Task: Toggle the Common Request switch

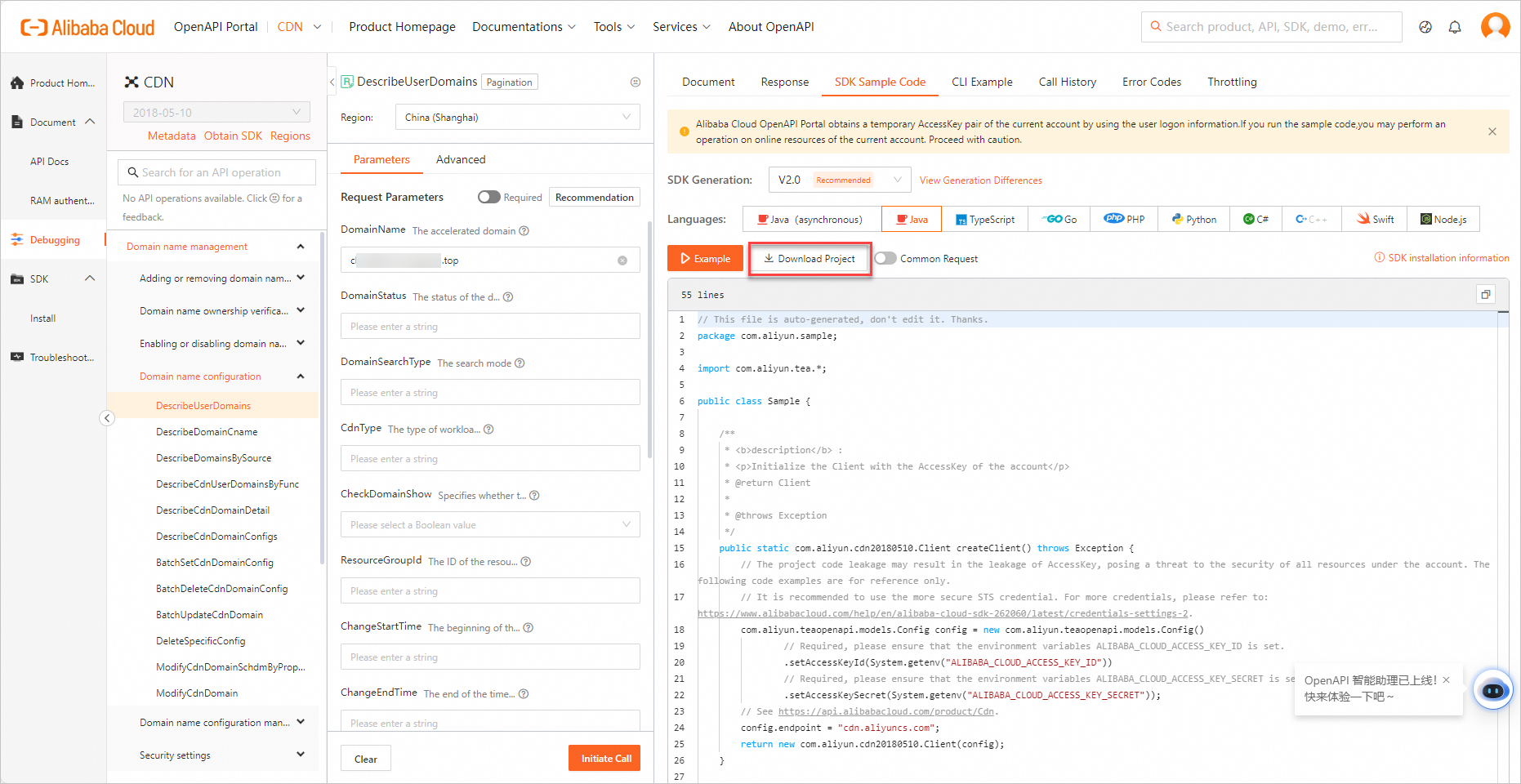Action: click(885, 259)
